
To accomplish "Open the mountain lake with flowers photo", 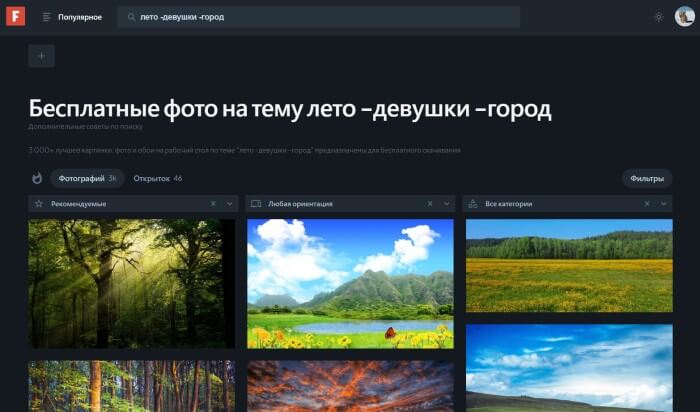I will (x=350, y=283).
